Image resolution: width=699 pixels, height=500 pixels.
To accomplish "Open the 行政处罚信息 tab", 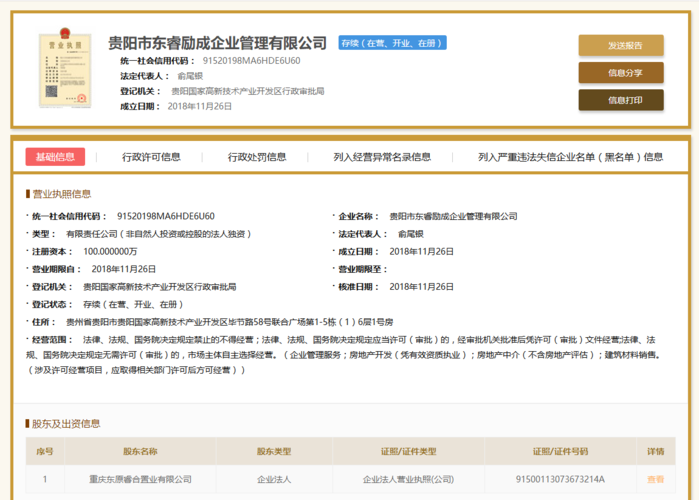I will tap(257, 157).
